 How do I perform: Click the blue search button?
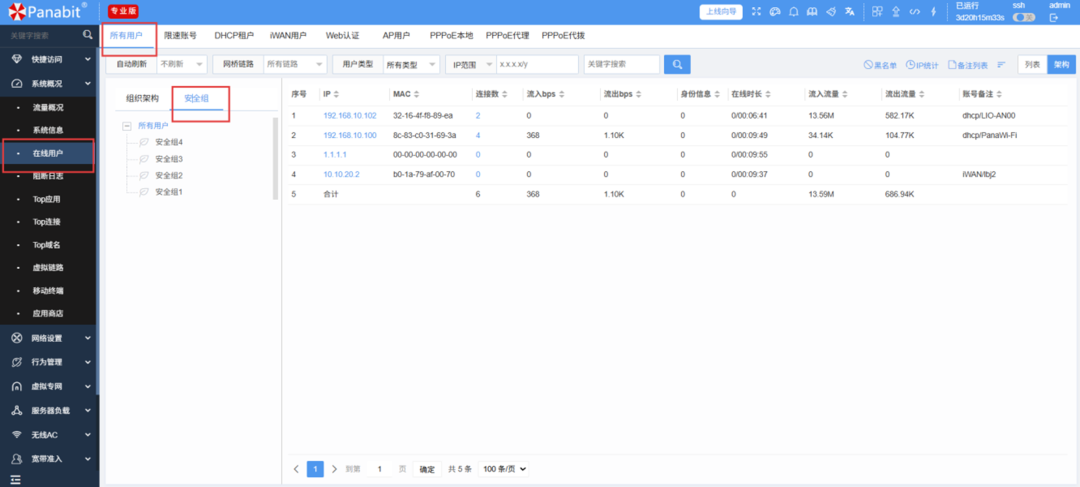pos(677,64)
